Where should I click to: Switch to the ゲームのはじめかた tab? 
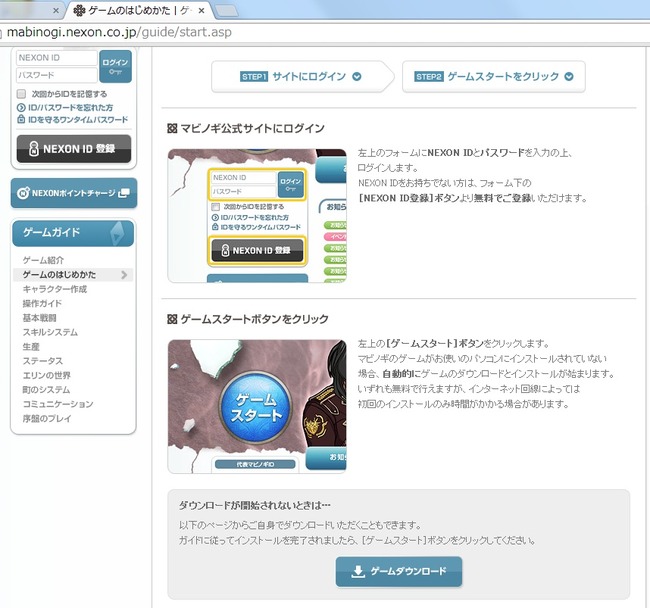pos(139,11)
